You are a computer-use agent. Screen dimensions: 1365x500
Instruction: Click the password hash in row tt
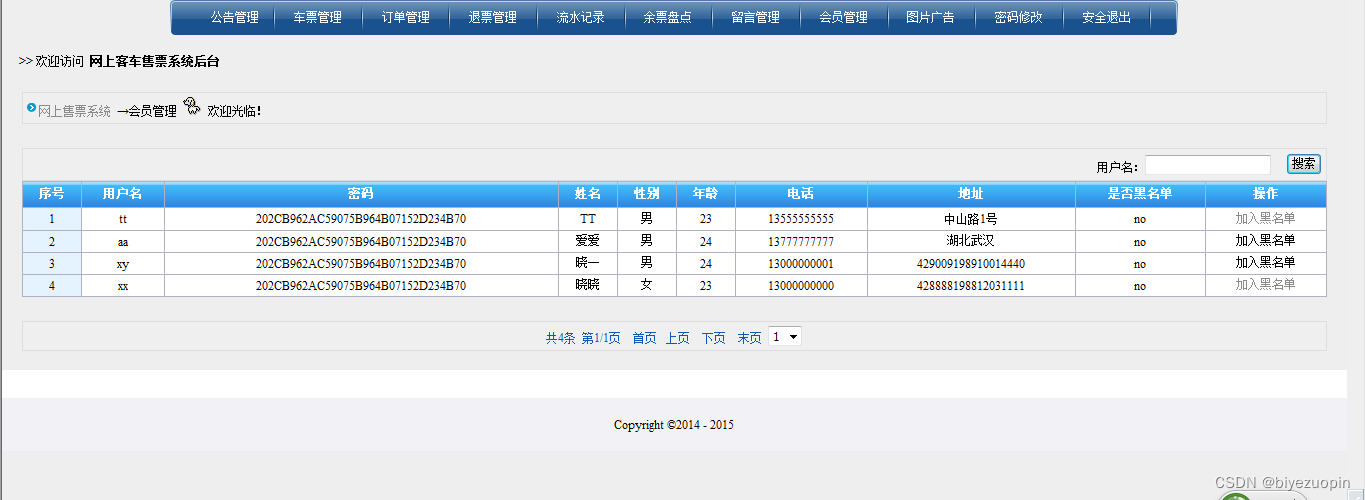click(361, 219)
